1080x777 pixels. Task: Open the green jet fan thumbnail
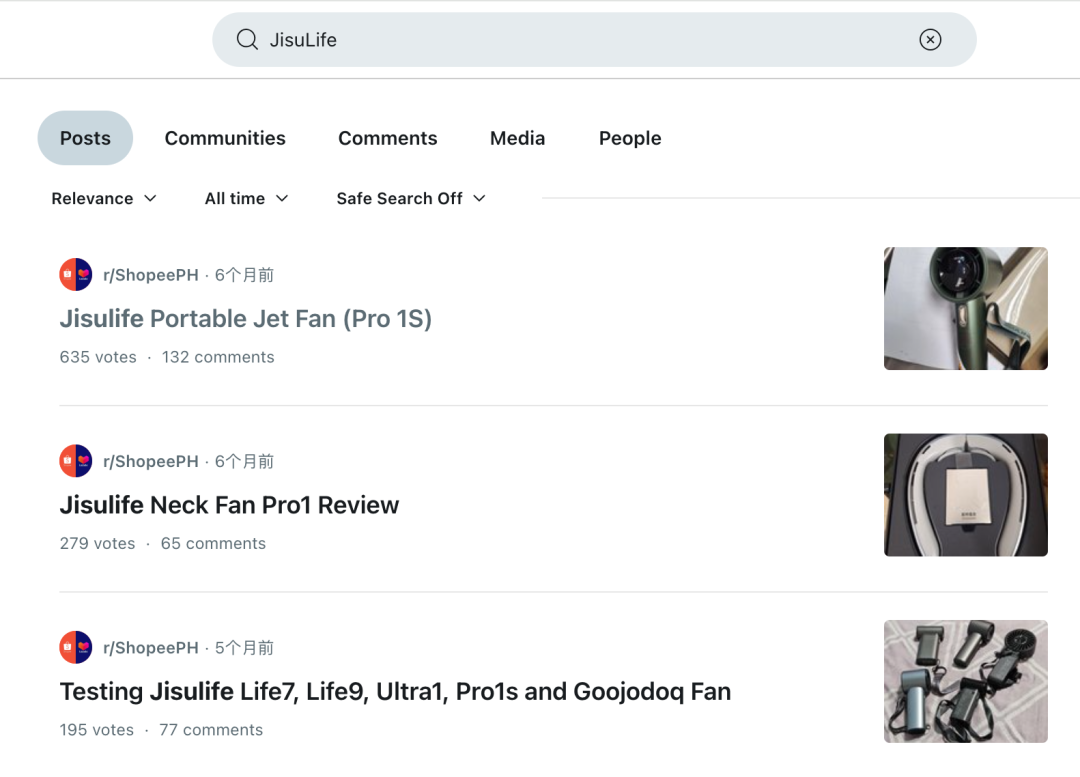[966, 309]
